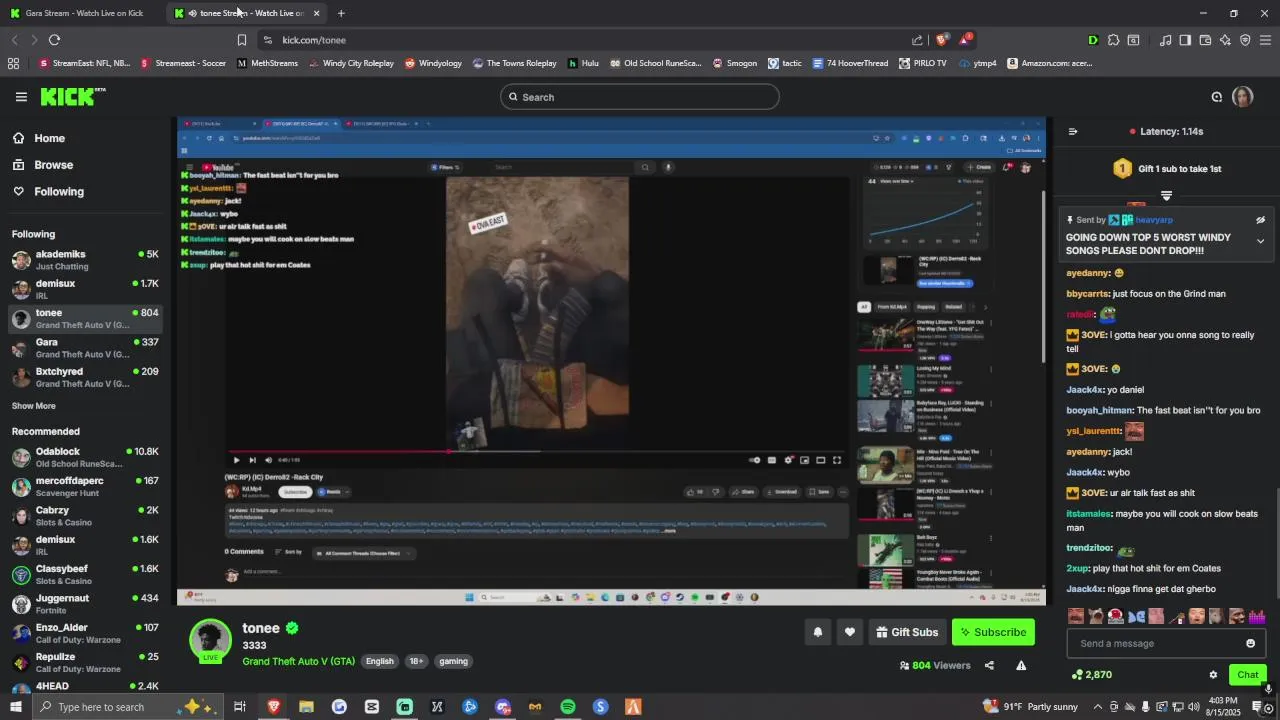Open the user profile avatar menu
1280x720 pixels.
(1242, 97)
